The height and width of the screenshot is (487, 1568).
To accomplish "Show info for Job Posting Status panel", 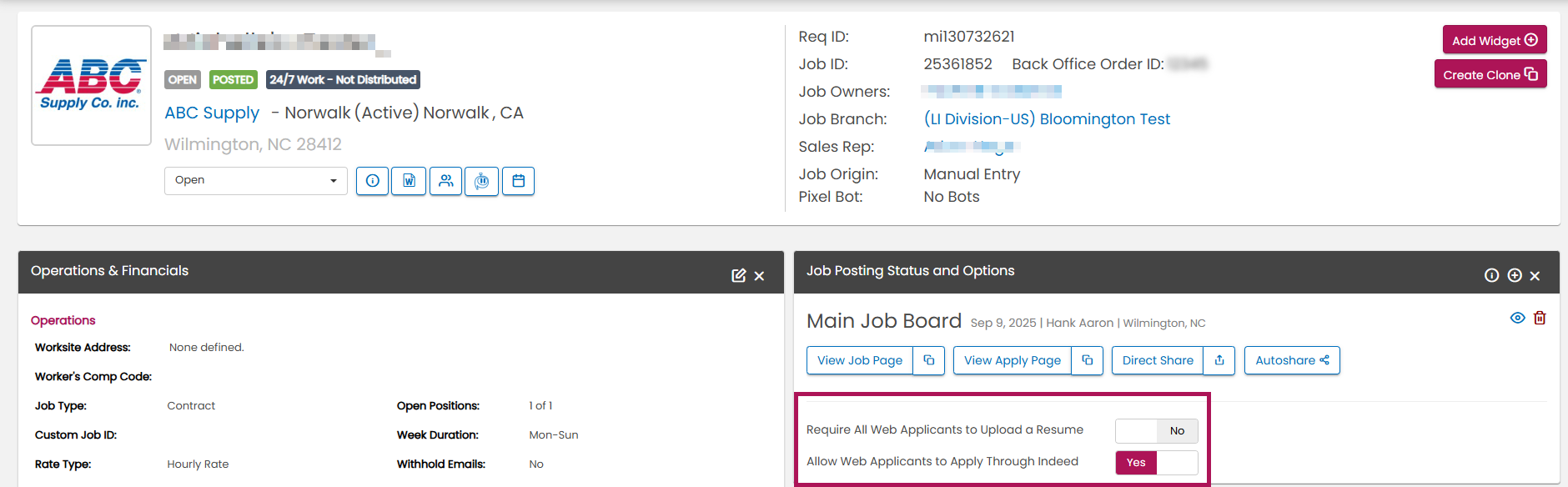I will (1492, 275).
